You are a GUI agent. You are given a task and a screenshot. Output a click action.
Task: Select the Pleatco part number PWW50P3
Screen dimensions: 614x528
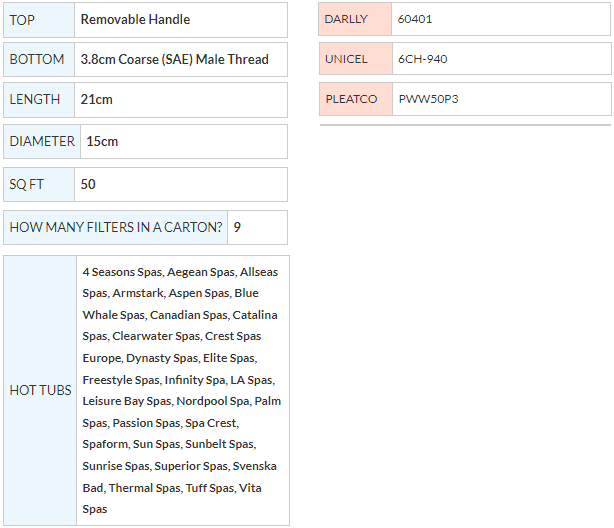[x=428, y=99]
